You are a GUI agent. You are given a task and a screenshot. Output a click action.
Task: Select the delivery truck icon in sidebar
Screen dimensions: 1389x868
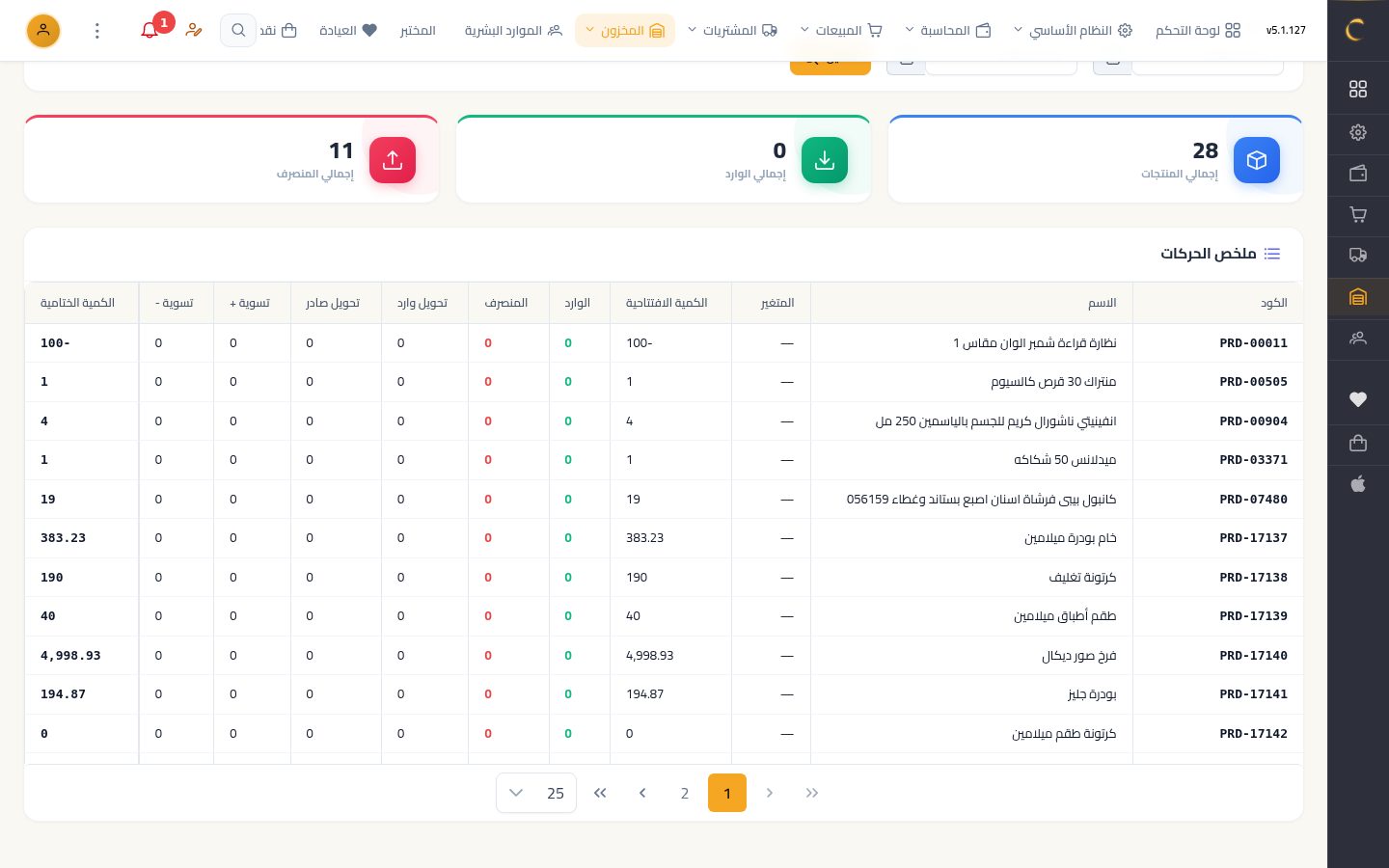pos(1358,256)
